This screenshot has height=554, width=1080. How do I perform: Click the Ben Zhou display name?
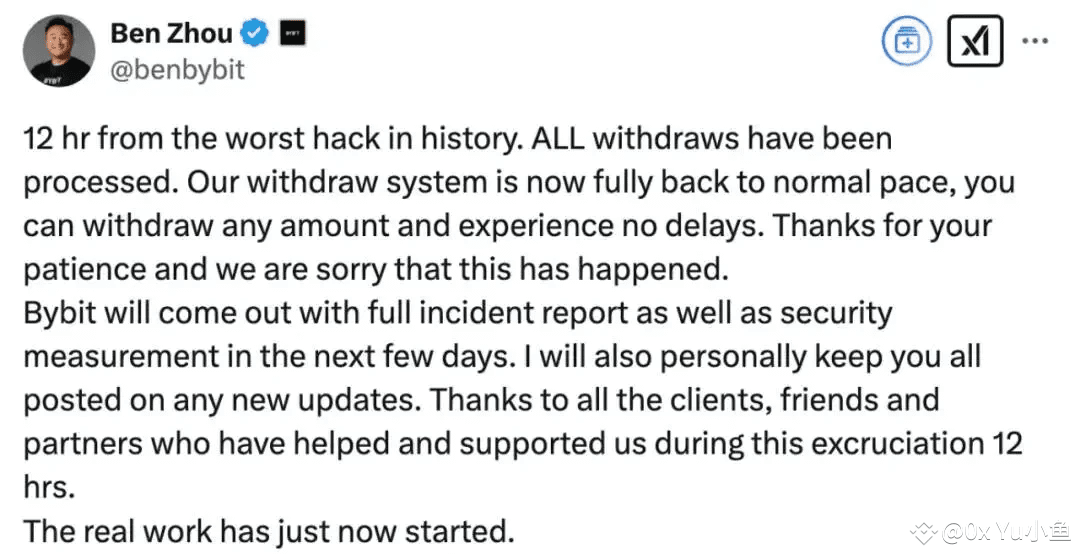172,33
